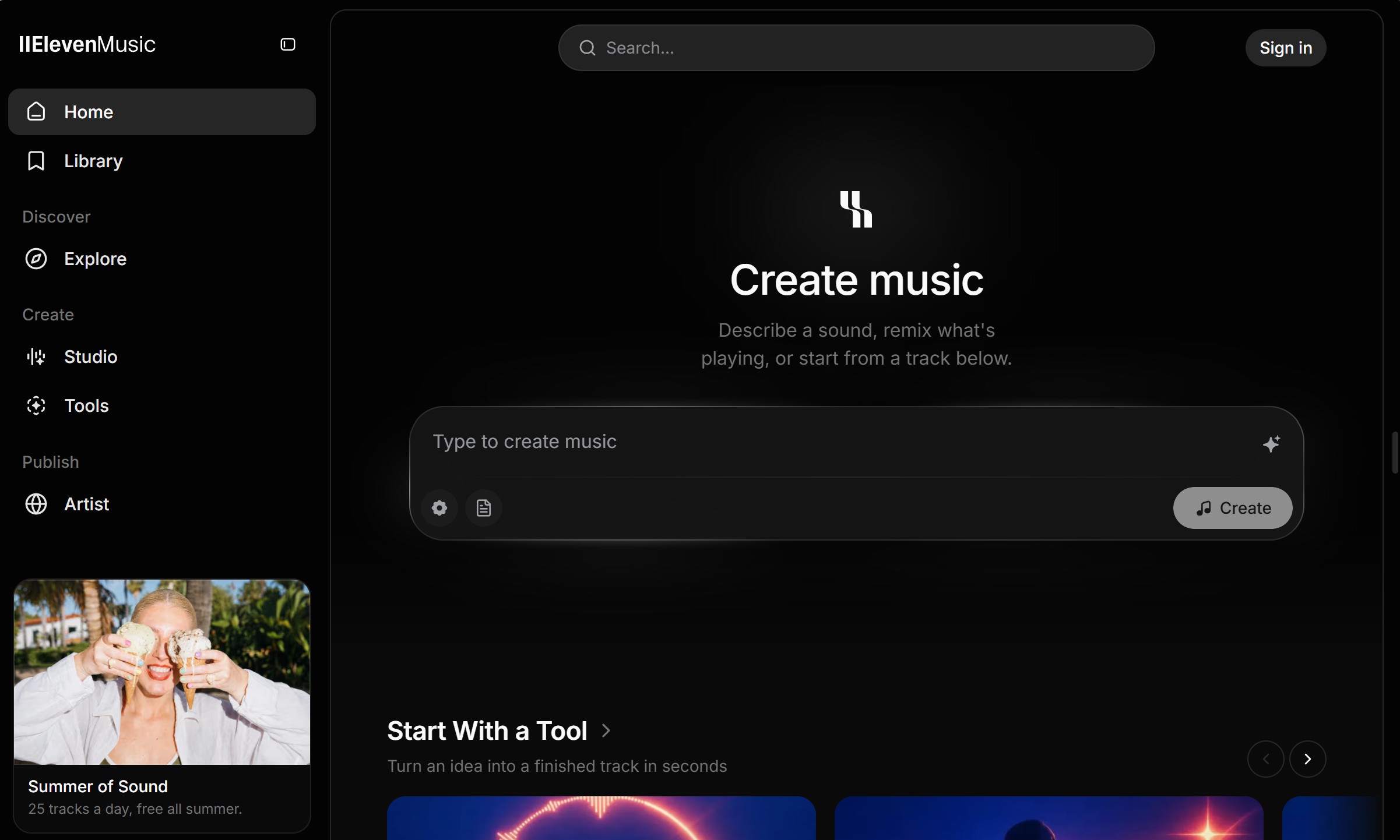
Task: Click the Create music button
Action: point(1232,508)
